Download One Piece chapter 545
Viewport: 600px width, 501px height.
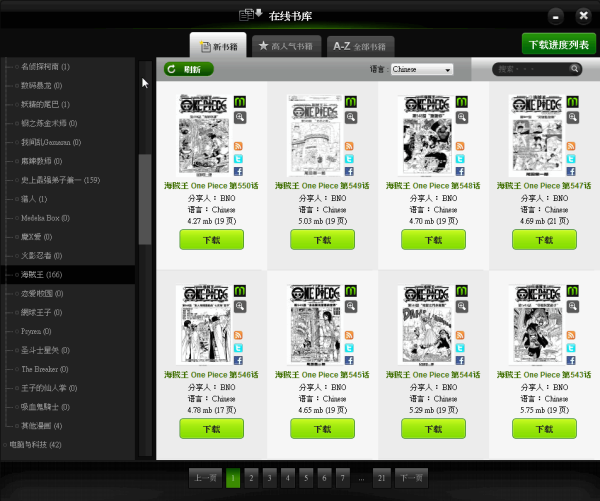(x=323, y=429)
